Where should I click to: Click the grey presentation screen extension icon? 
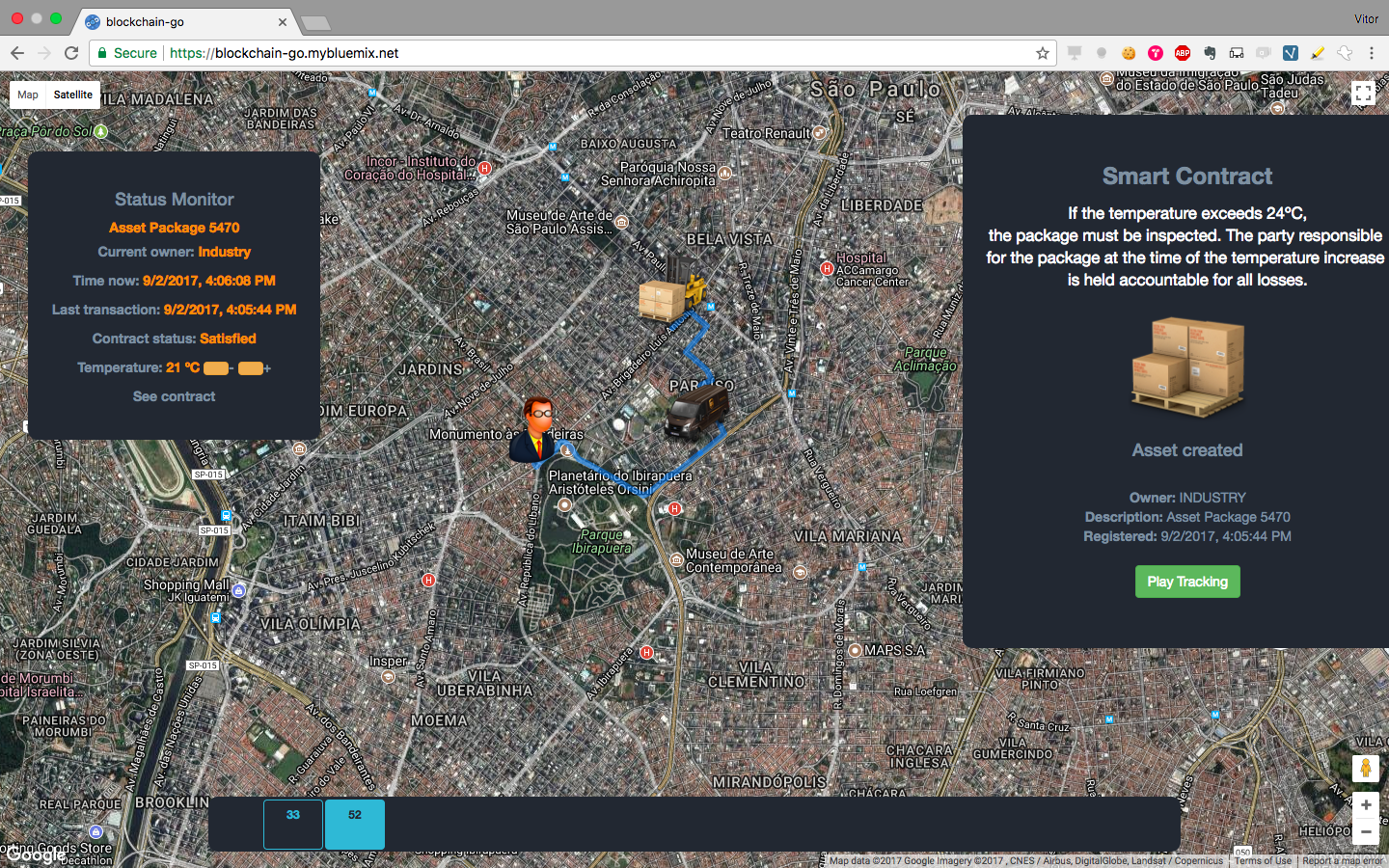point(1075,53)
